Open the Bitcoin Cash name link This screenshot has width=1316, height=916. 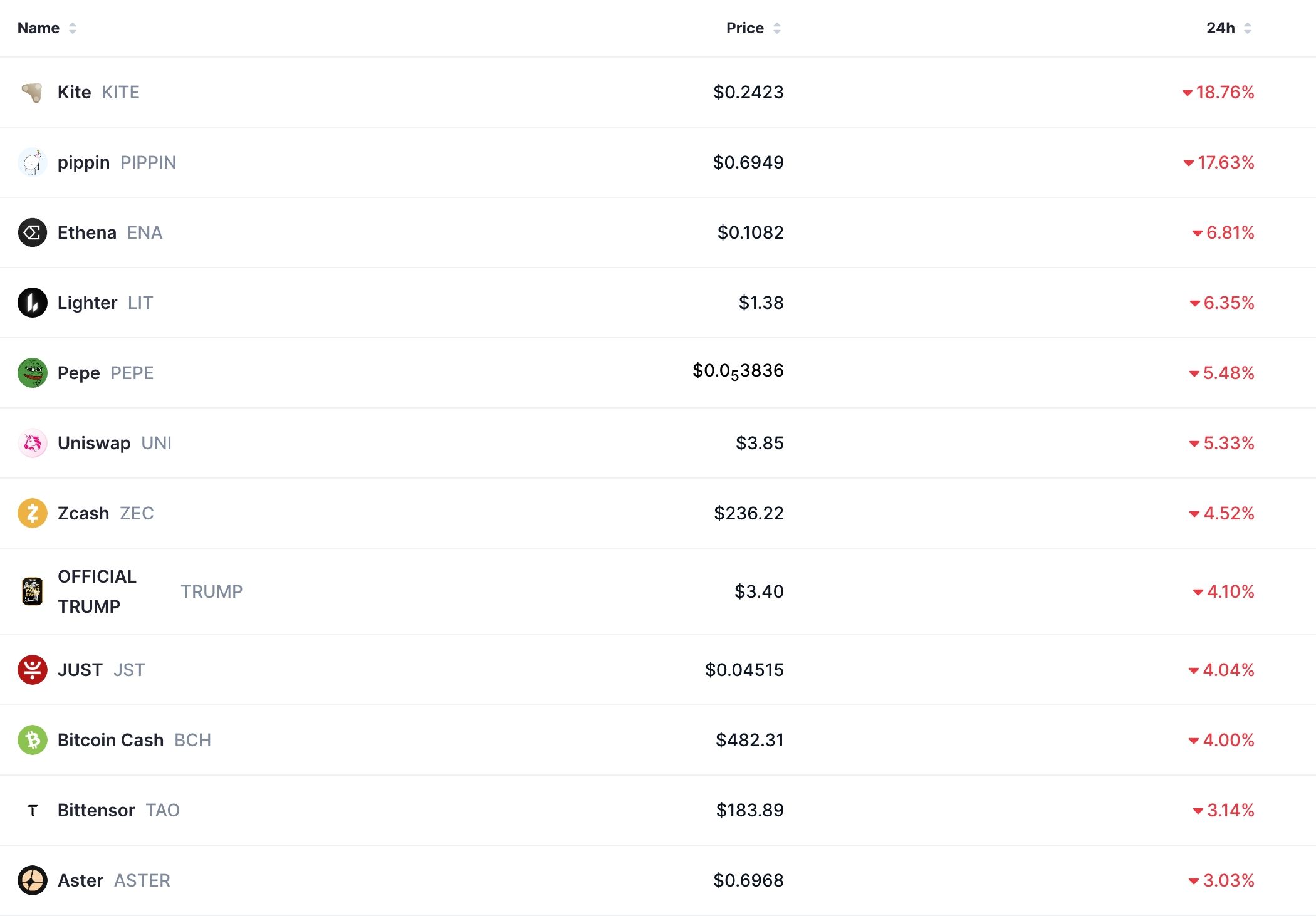point(110,740)
